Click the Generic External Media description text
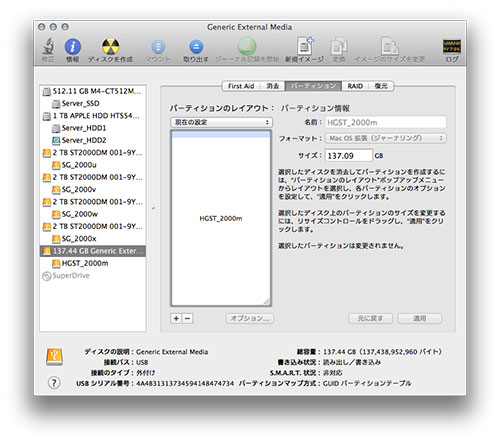Screen dimensions: 500x442 (172, 352)
